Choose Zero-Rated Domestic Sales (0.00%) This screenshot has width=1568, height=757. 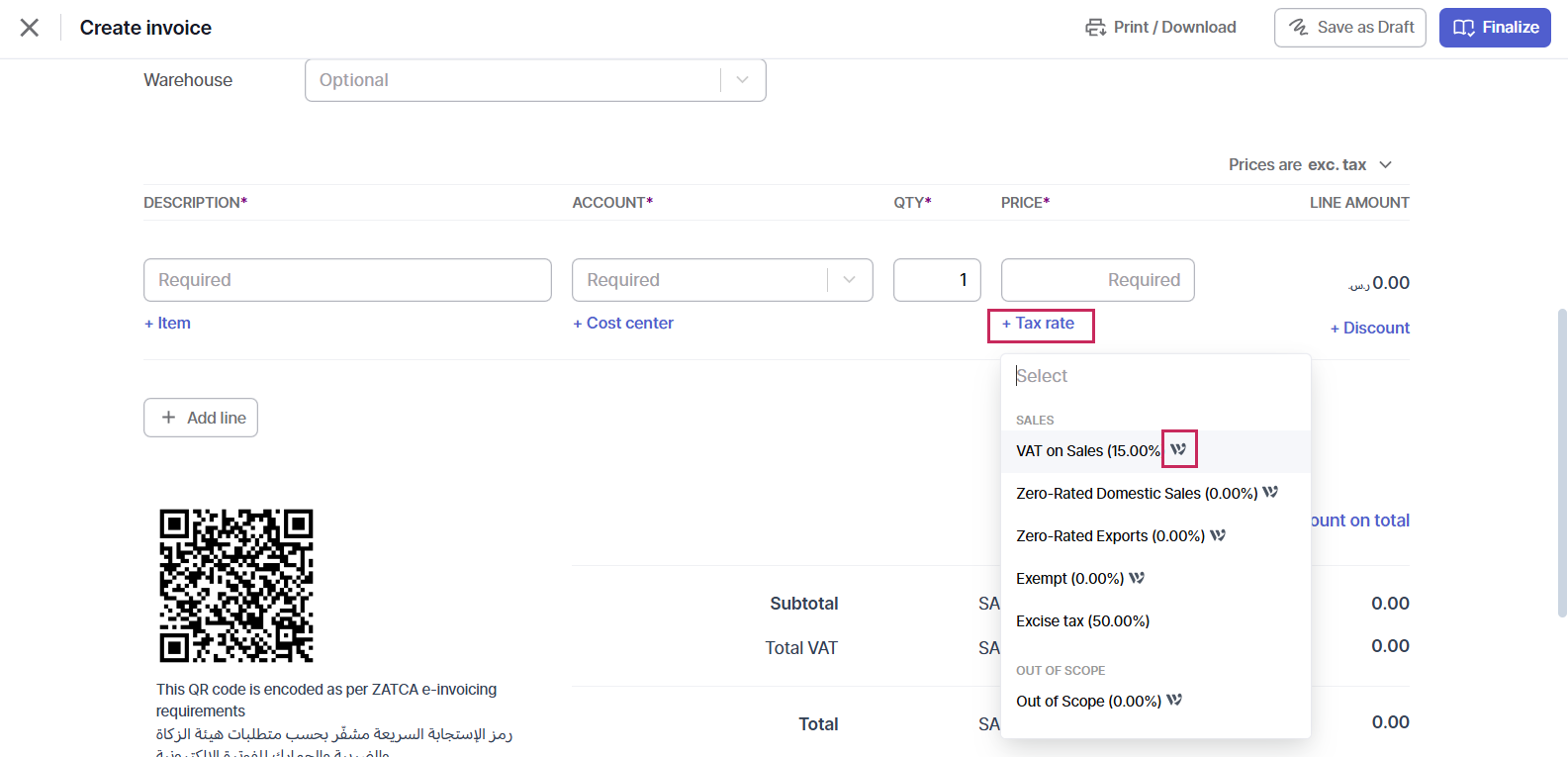click(x=1155, y=494)
